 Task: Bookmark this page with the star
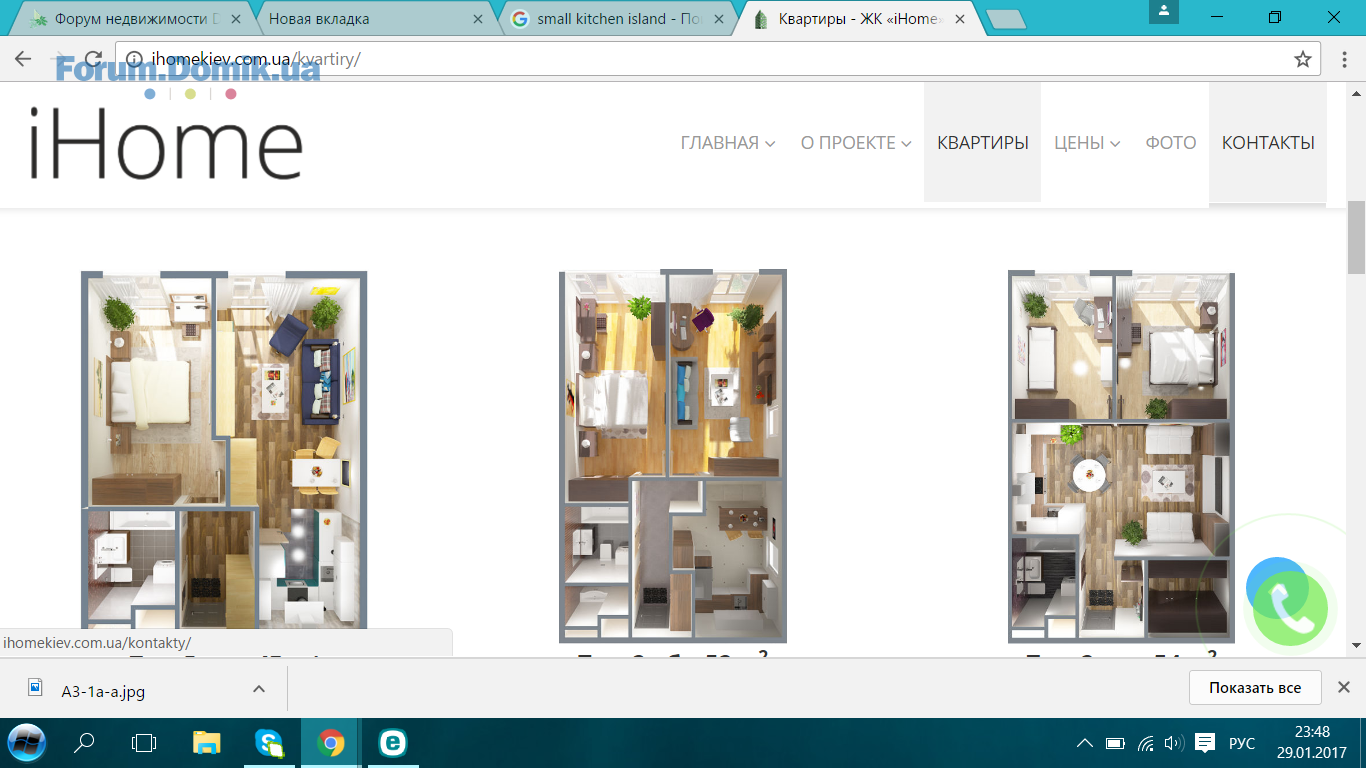coord(1303,59)
